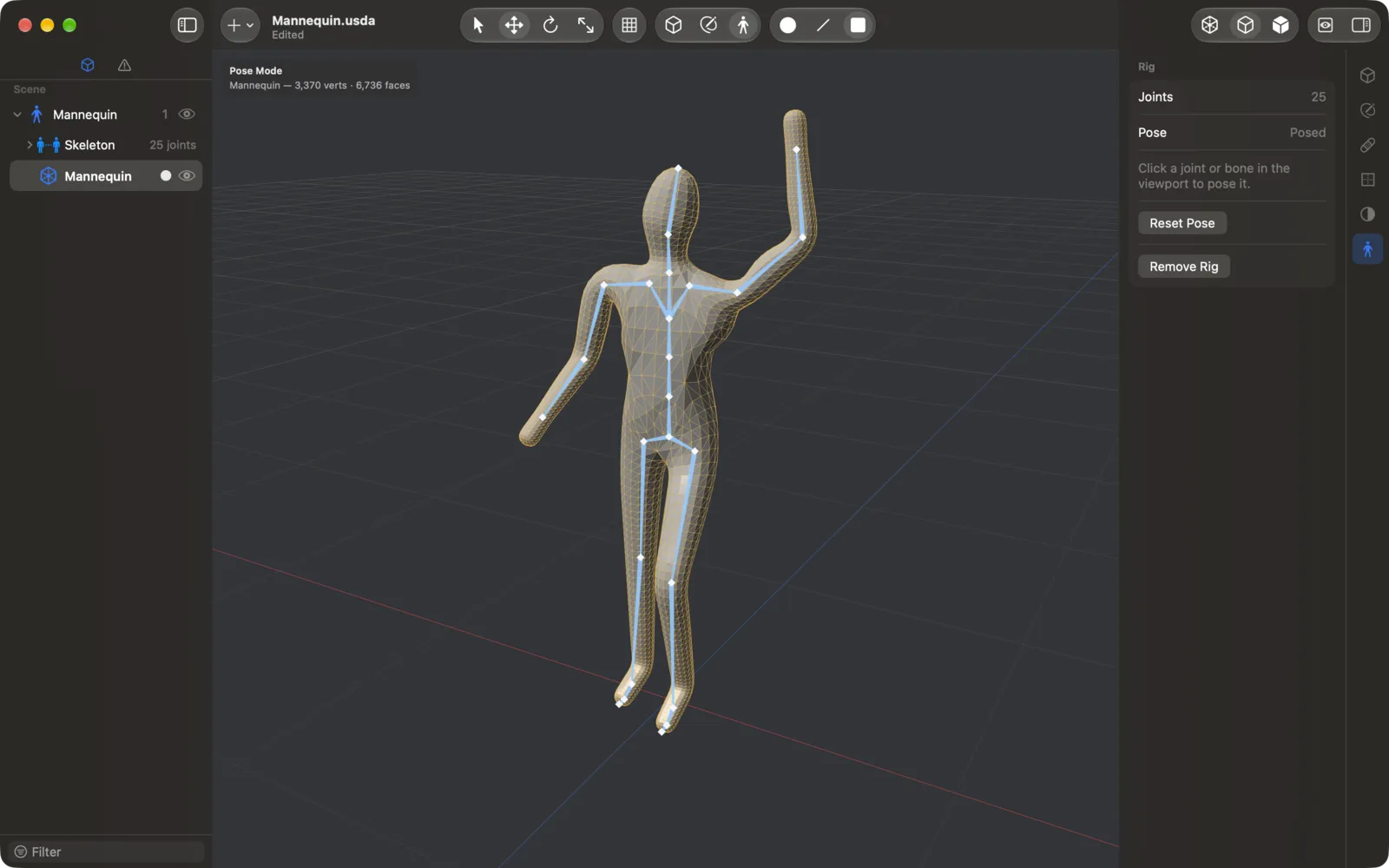Click white dot on Mannequin mesh row
This screenshot has width=1389, height=868.
166,176
